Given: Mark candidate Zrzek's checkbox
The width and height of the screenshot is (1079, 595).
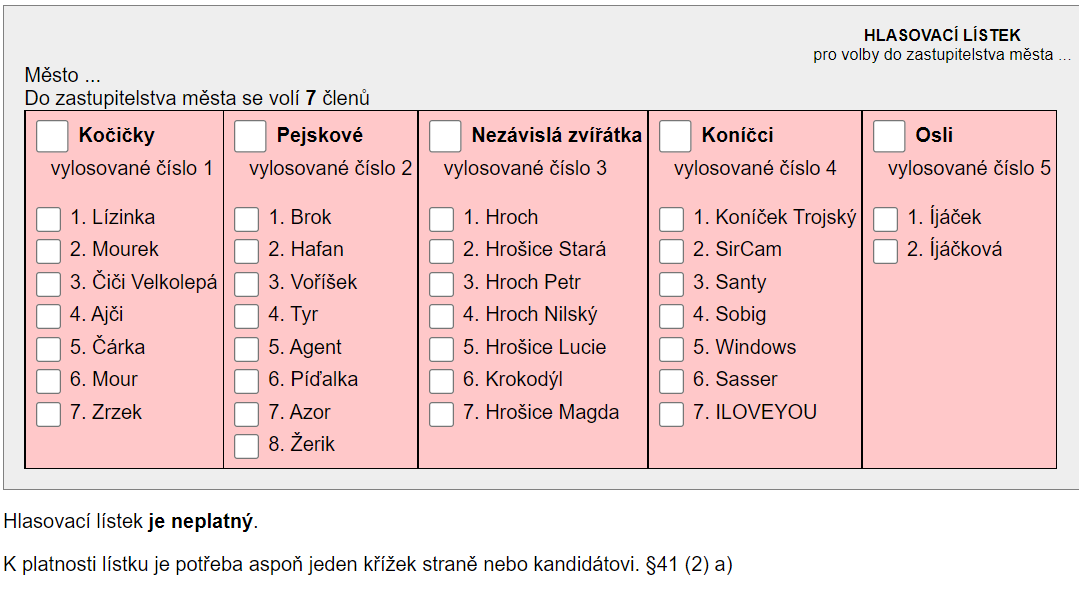Looking at the screenshot, I should coord(49,414).
